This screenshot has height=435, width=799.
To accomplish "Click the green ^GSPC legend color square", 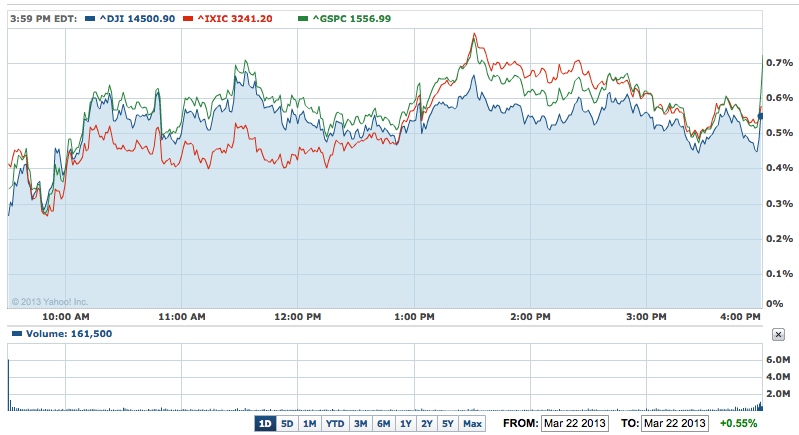I will click(304, 19).
